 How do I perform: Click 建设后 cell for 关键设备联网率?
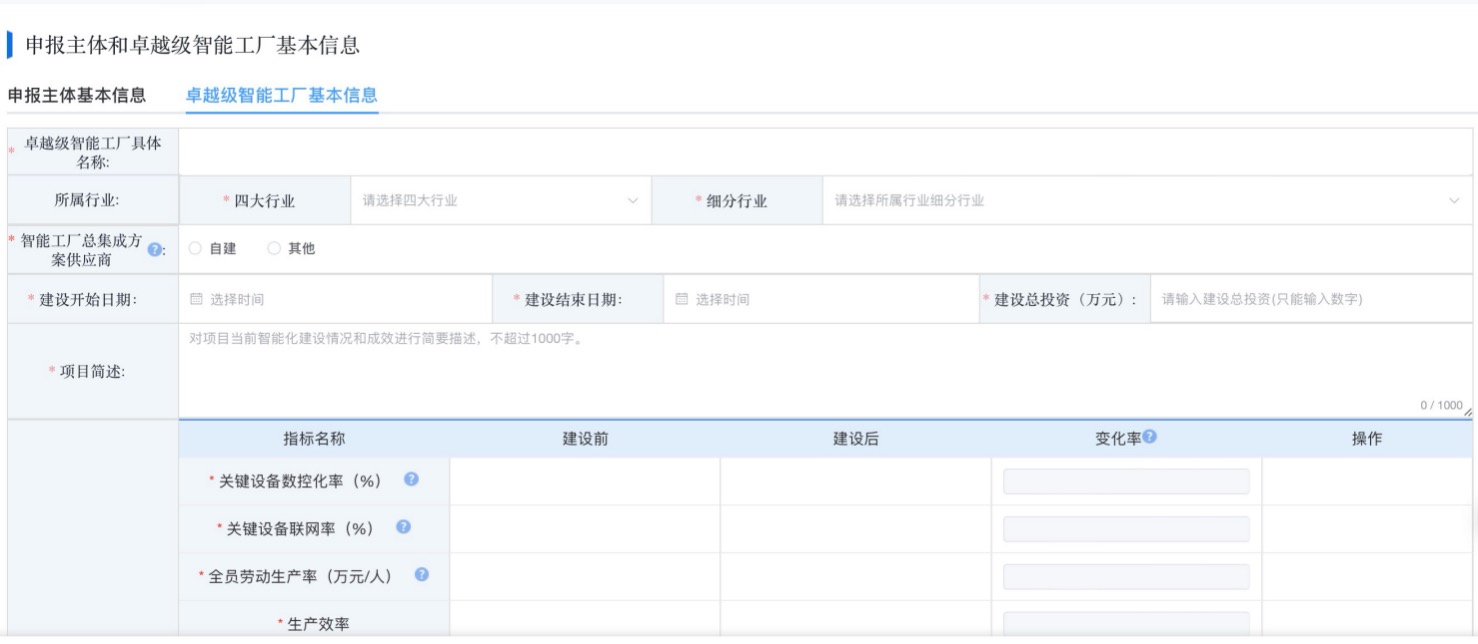pyautogui.click(x=856, y=528)
